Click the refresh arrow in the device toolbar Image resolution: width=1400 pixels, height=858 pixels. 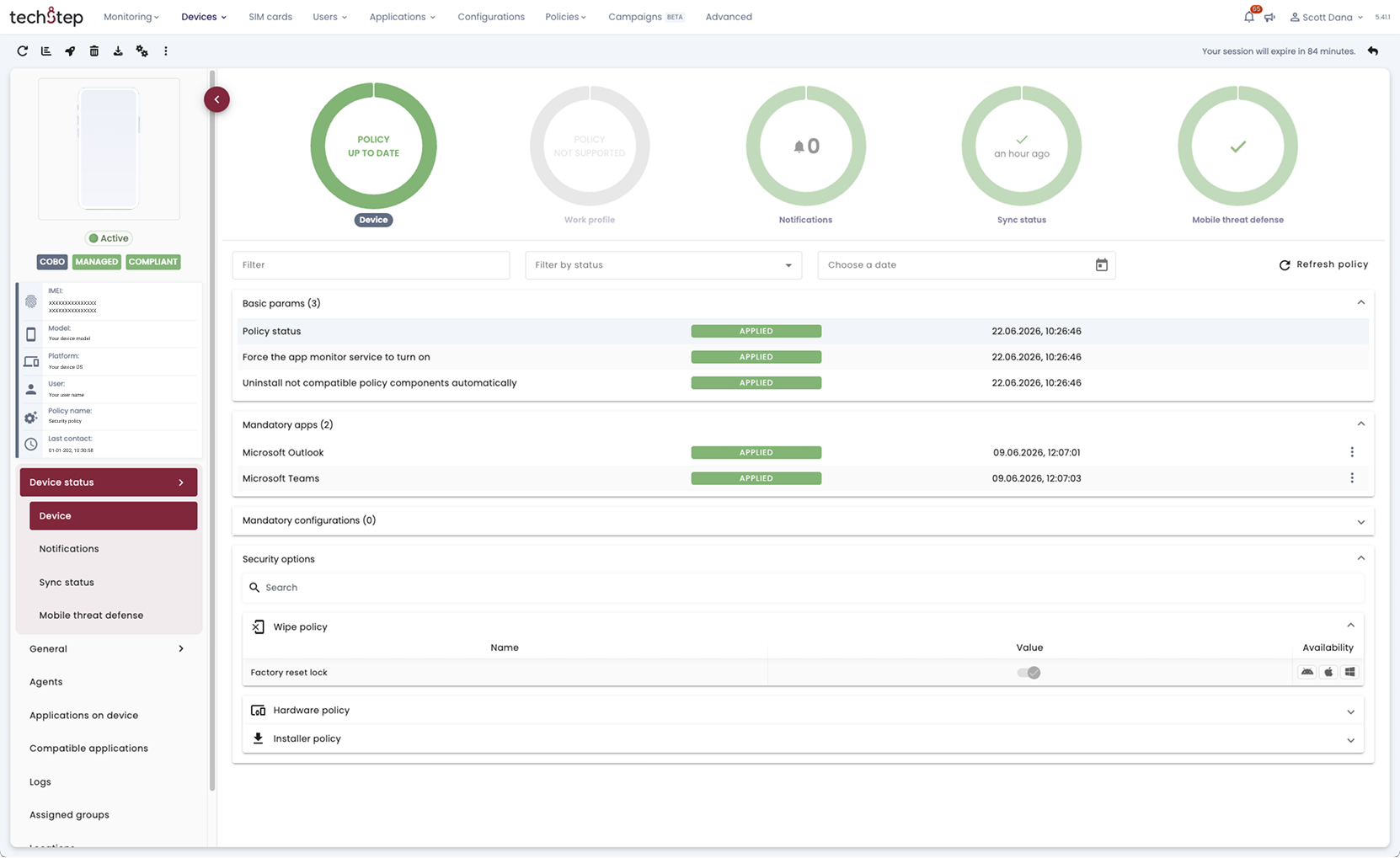click(x=23, y=51)
